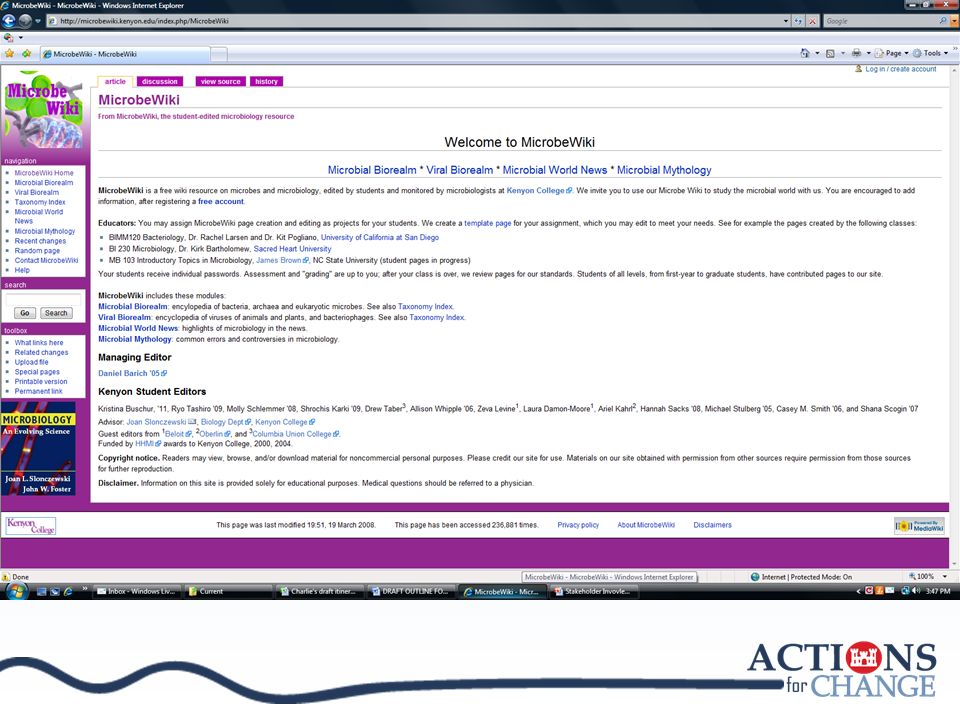Click the wiki search Go button
The height and width of the screenshot is (720, 960).
pyautogui.click(x=24, y=313)
